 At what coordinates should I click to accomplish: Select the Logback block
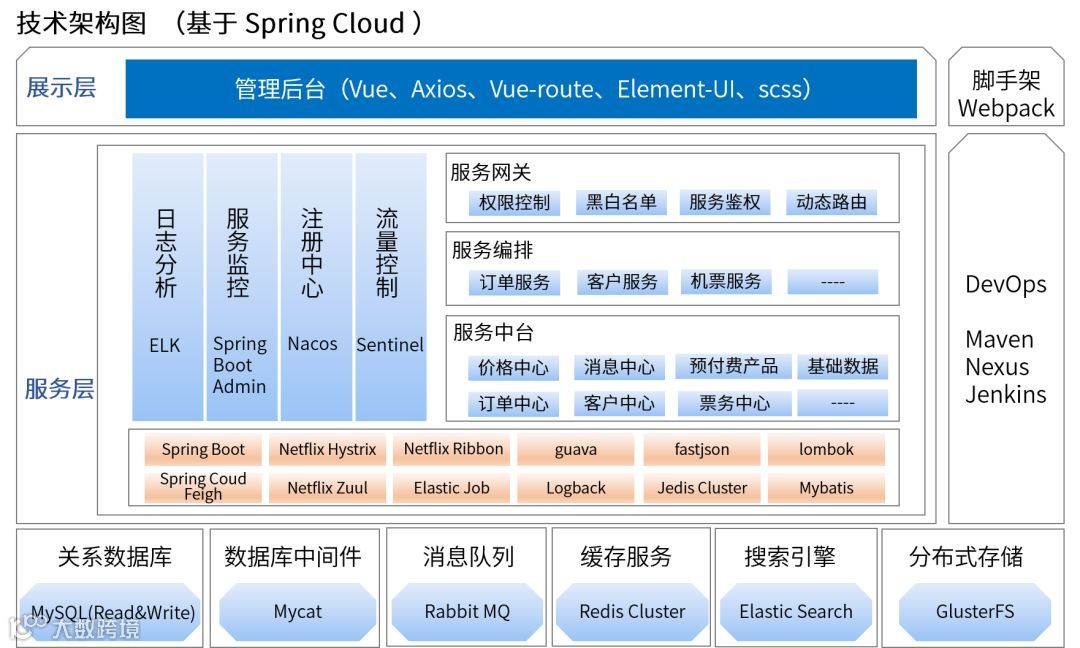click(576, 488)
